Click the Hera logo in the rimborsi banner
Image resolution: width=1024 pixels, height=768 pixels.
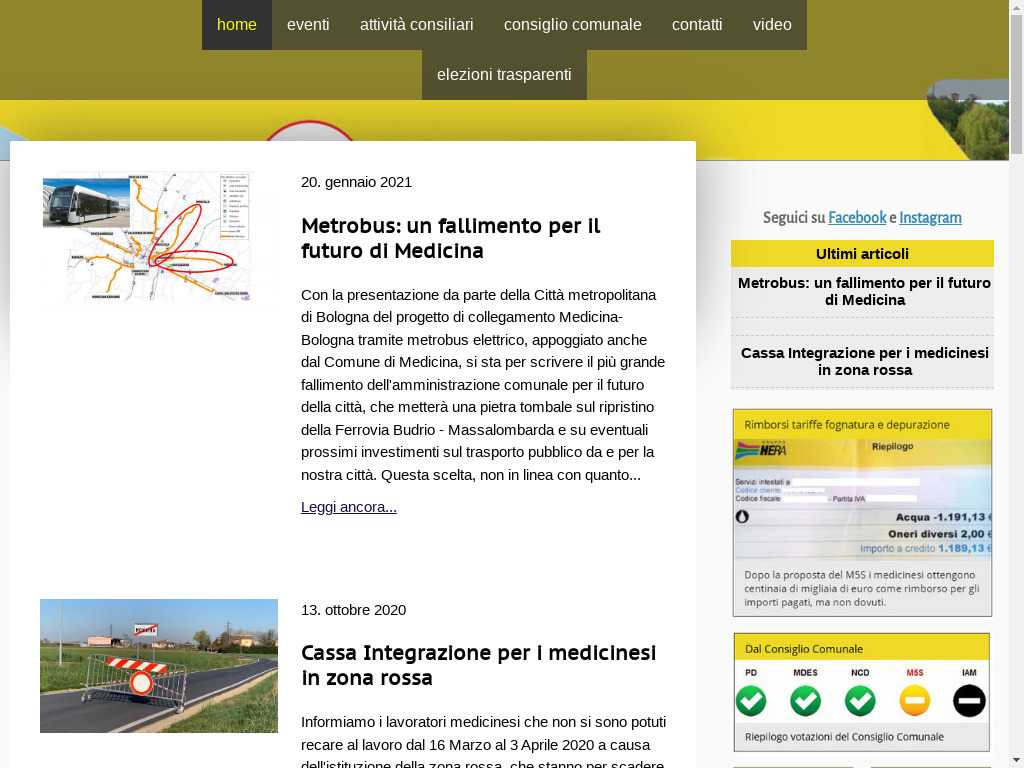pyautogui.click(x=761, y=449)
